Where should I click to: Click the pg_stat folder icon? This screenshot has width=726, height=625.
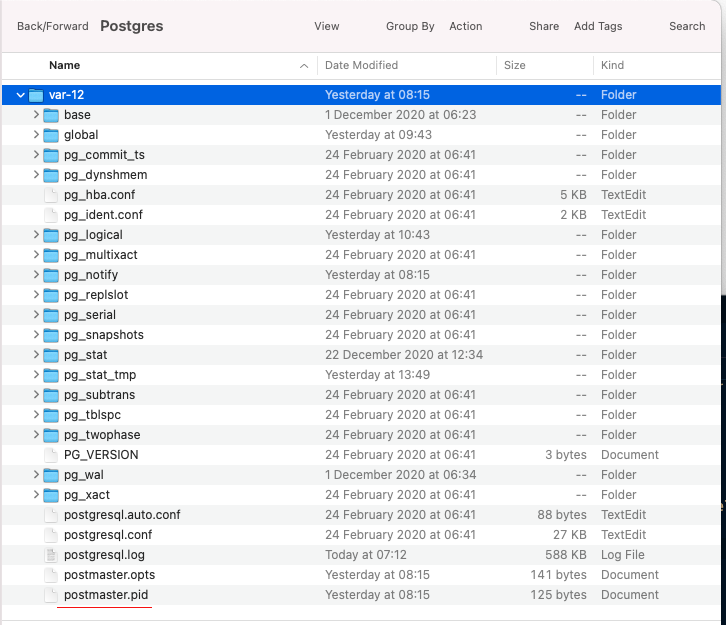[51, 355]
